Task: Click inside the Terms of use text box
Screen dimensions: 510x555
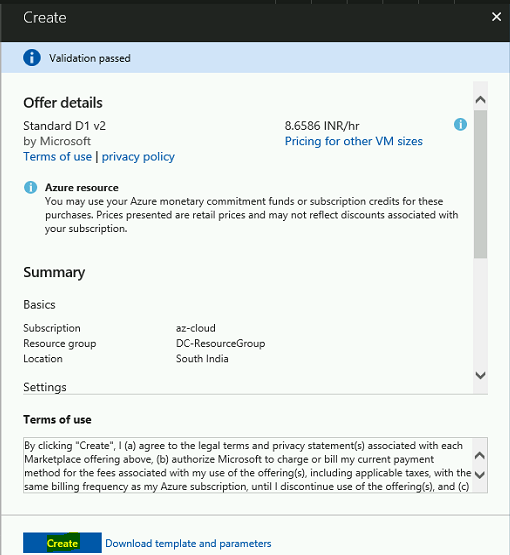Action: coord(248,465)
